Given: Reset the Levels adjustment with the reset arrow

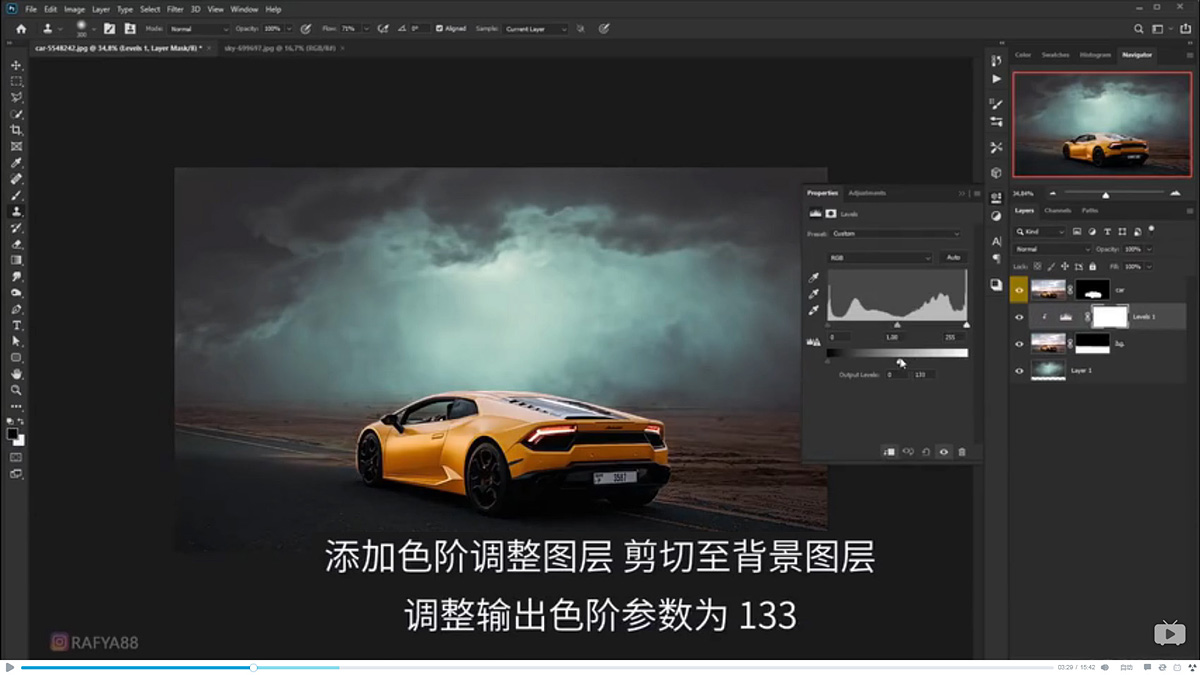Looking at the screenshot, I should point(925,451).
